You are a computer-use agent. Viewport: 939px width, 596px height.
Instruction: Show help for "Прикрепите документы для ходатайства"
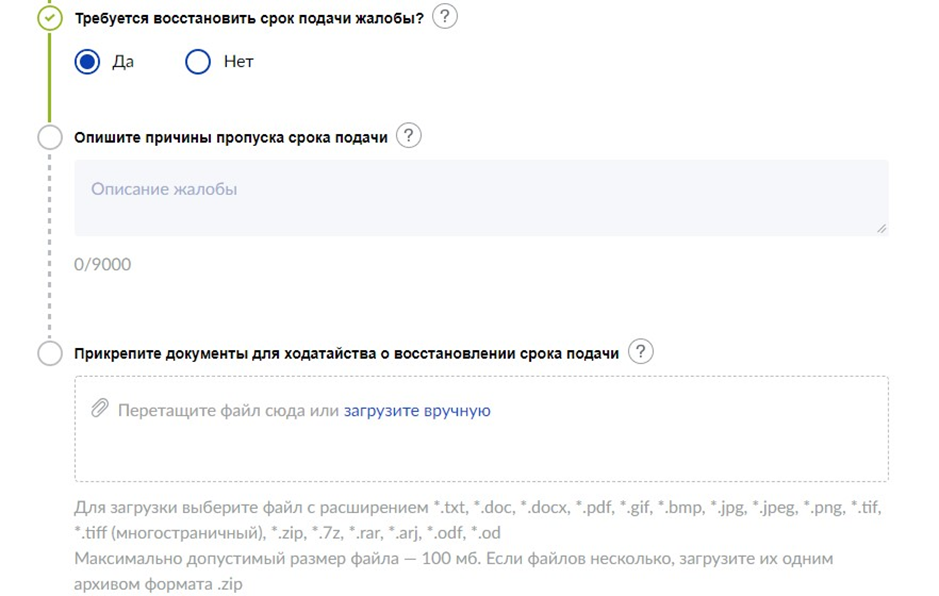pyautogui.click(x=640, y=352)
